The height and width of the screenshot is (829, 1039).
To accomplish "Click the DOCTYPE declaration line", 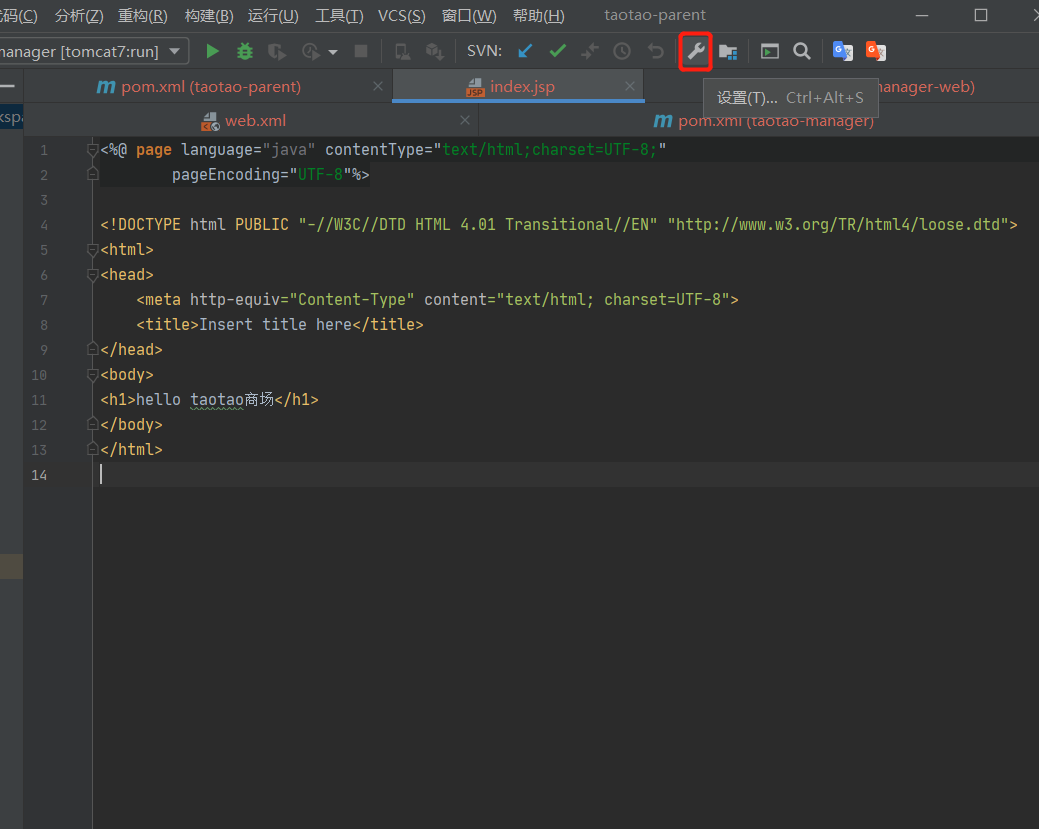I will pos(559,225).
